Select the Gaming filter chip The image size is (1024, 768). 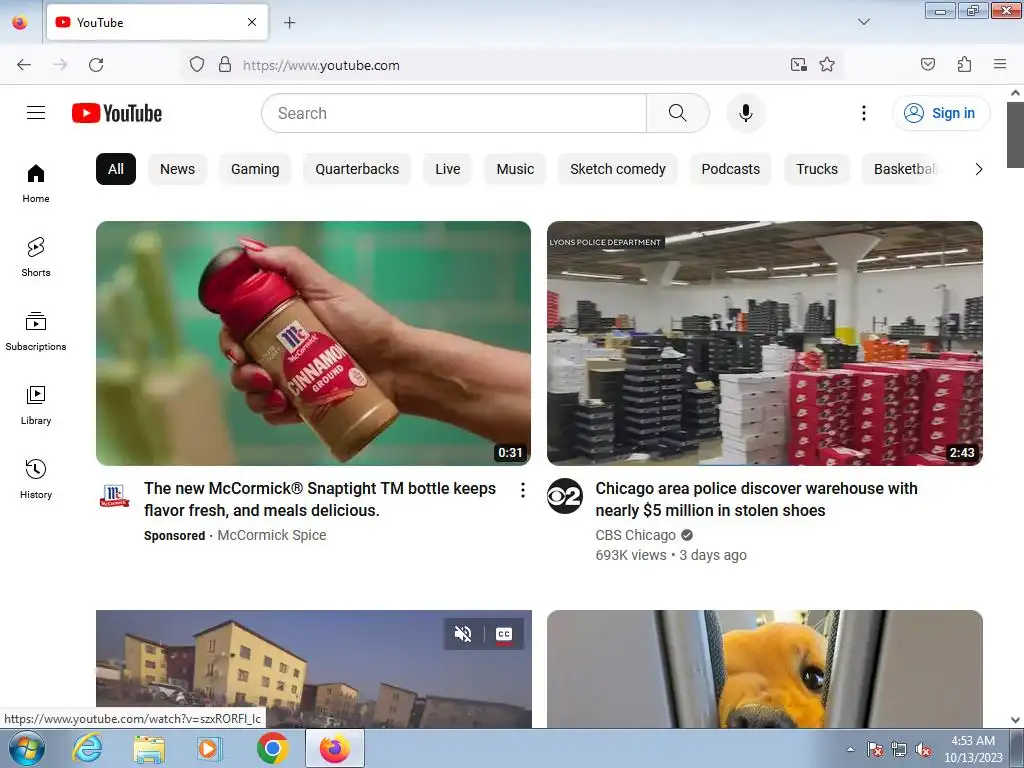click(255, 169)
